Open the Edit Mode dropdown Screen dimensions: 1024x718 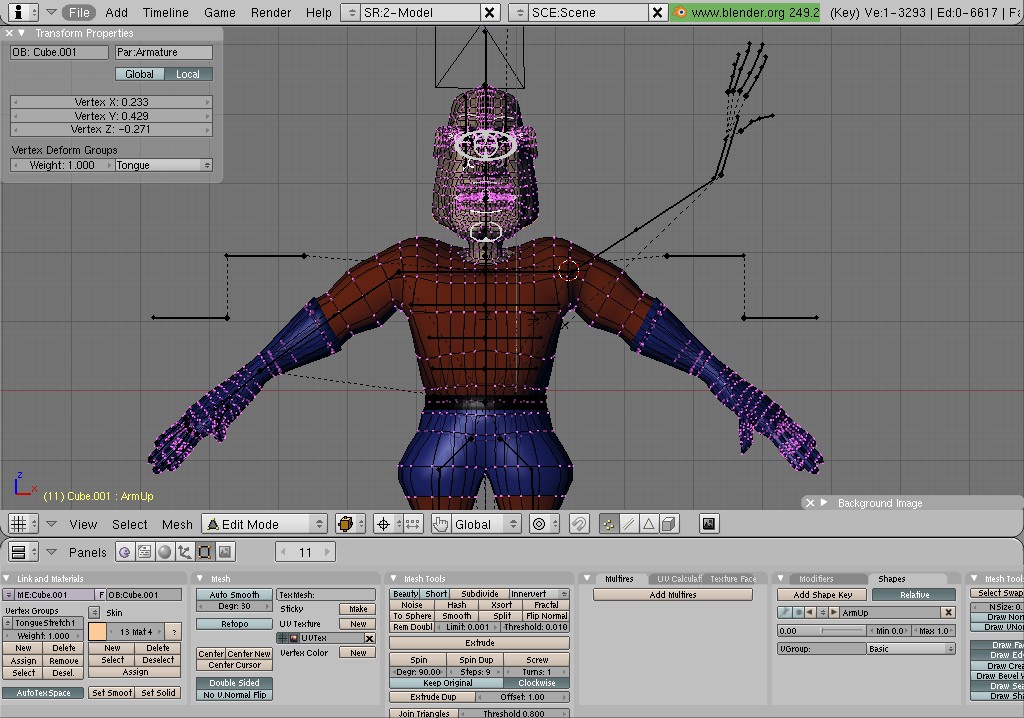tap(264, 524)
